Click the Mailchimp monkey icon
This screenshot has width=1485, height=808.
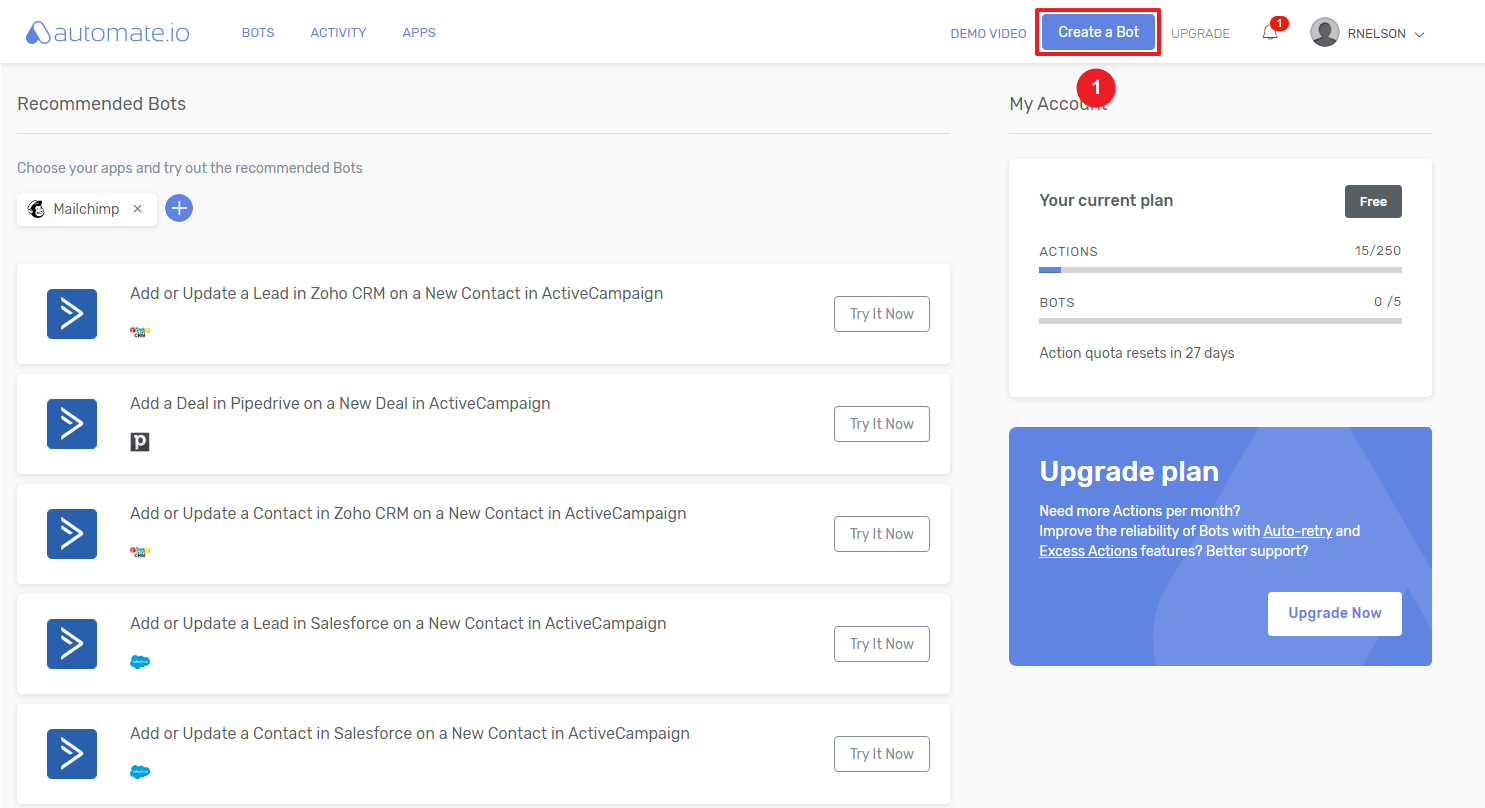point(36,209)
